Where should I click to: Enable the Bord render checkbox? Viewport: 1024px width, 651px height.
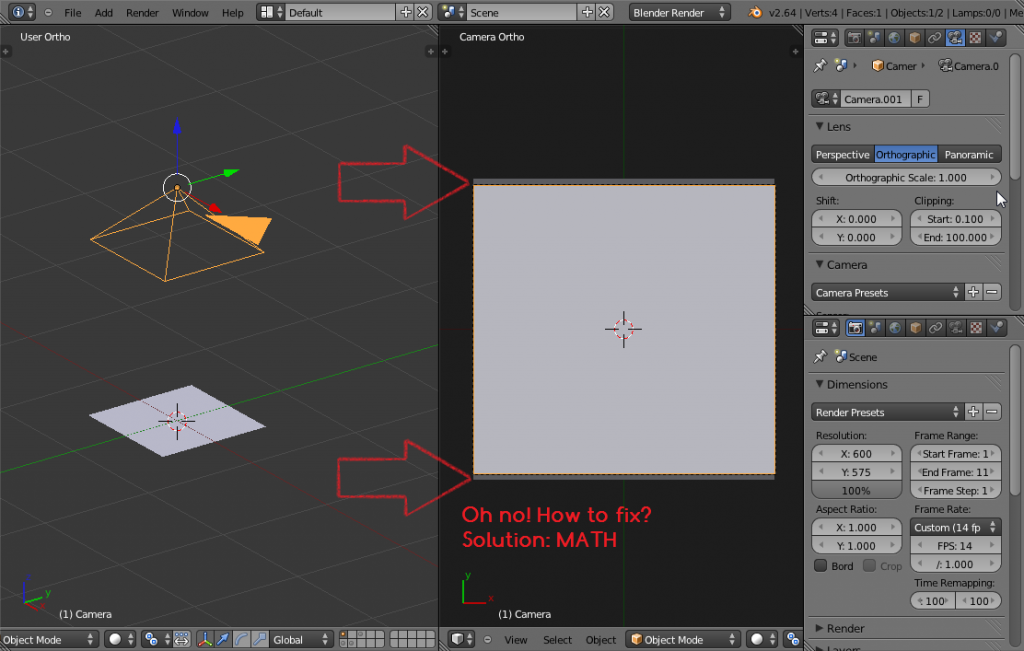click(x=822, y=565)
